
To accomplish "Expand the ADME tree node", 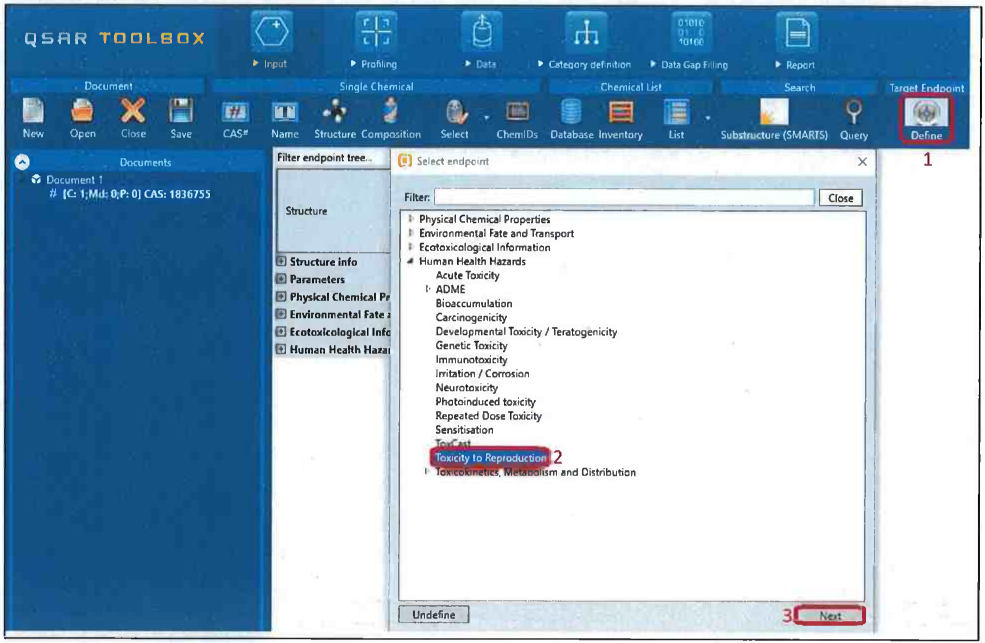I will [427, 290].
